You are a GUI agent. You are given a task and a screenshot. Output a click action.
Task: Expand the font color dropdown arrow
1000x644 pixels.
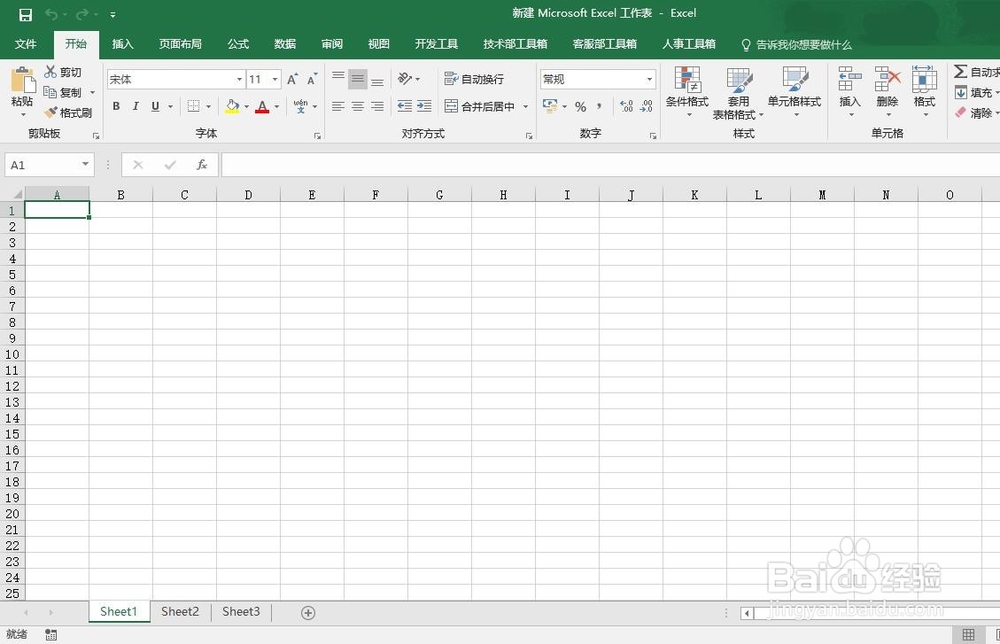(x=277, y=106)
